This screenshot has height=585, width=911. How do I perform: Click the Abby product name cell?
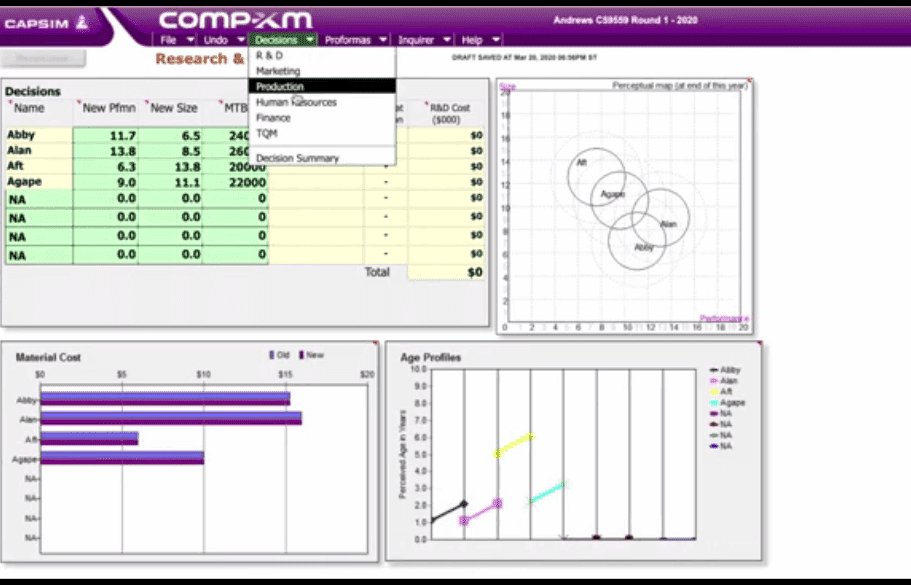pos(39,135)
